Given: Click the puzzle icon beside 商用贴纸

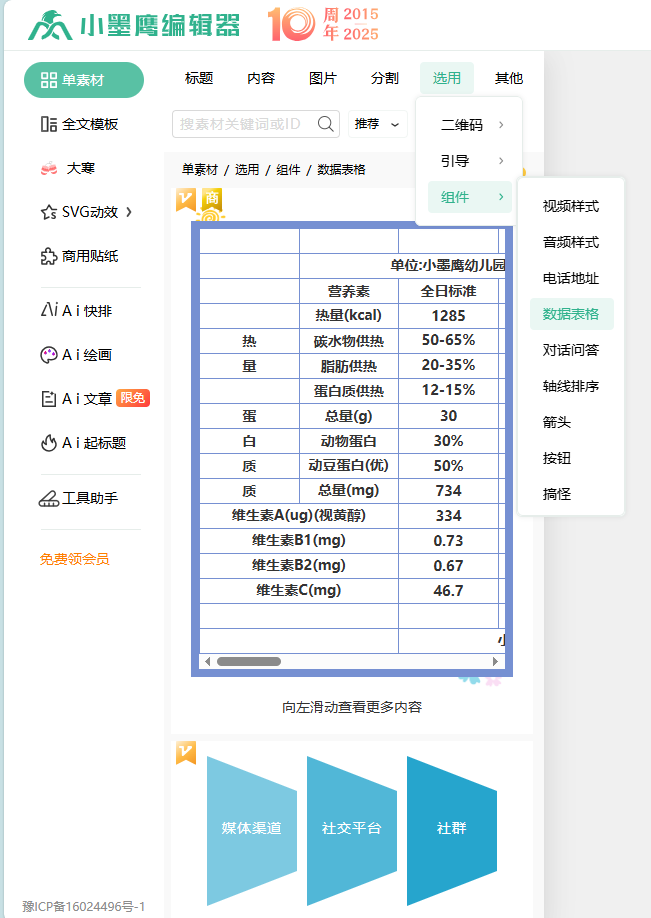Looking at the screenshot, I should (49, 256).
